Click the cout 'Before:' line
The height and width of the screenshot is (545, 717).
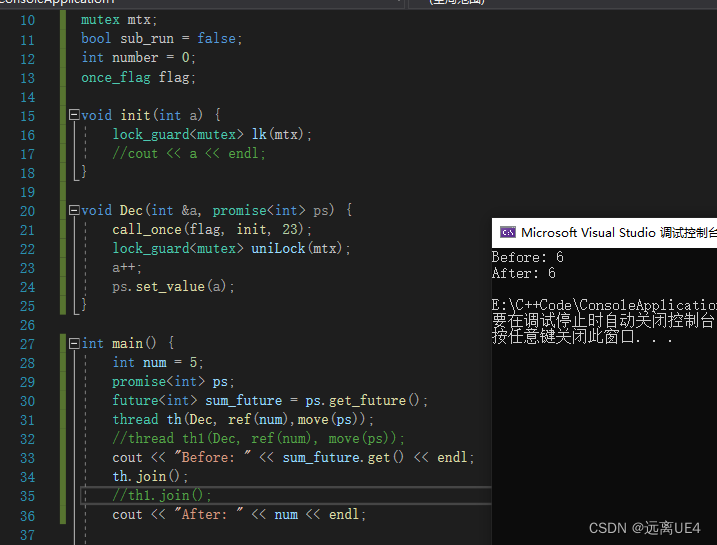pos(294,457)
